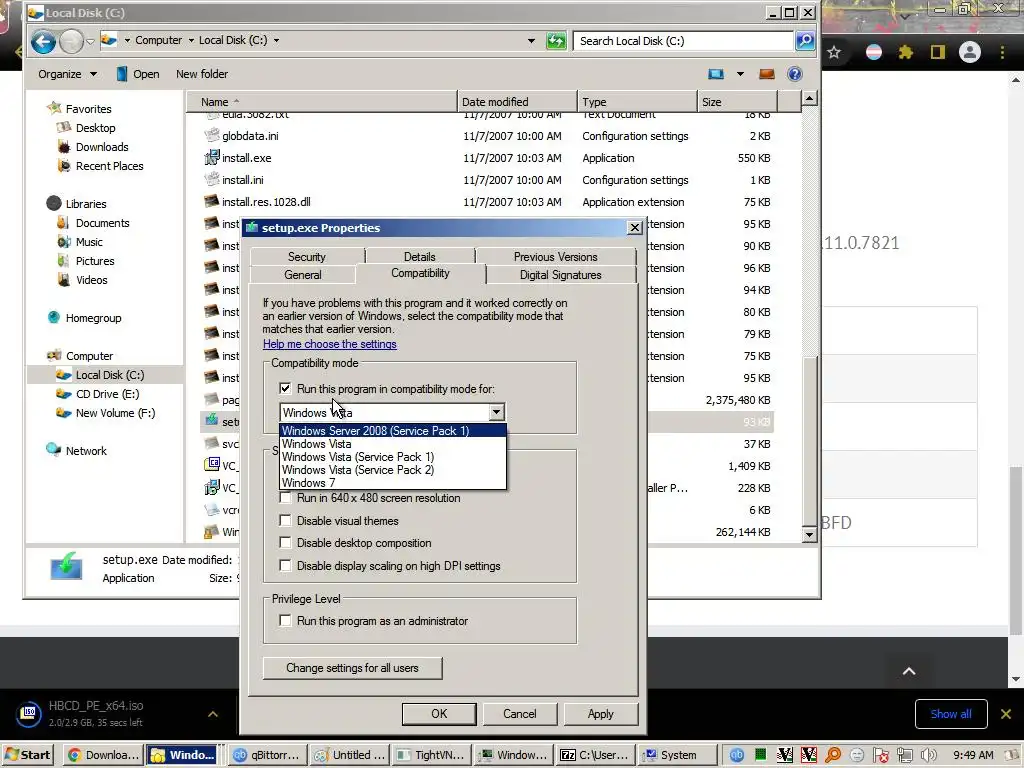Open the Documents library
1024x768 pixels.
point(103,223)
